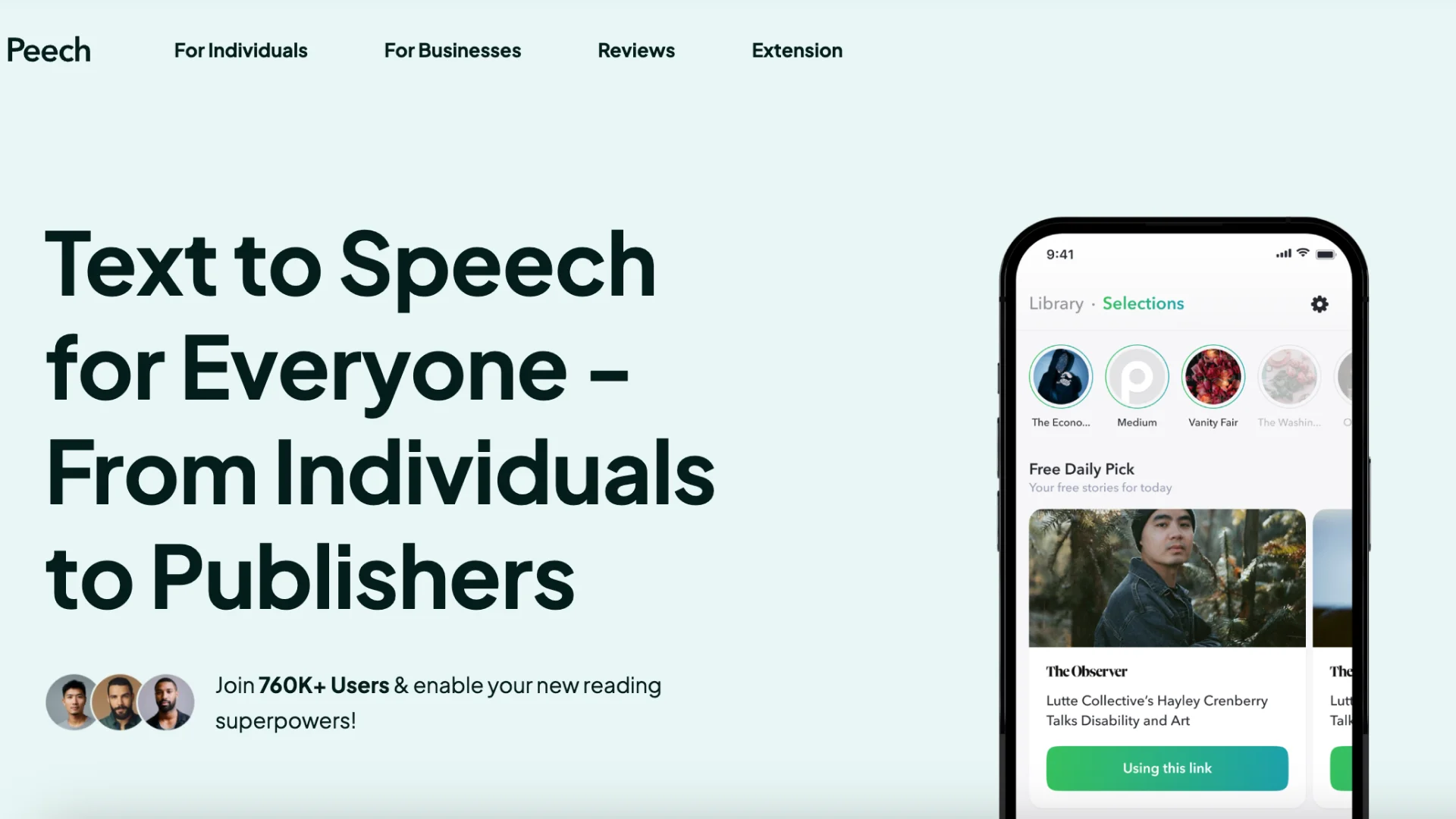Select the Medium source icon
The width and height of the screenshot is (1456, 819).
1137,377
